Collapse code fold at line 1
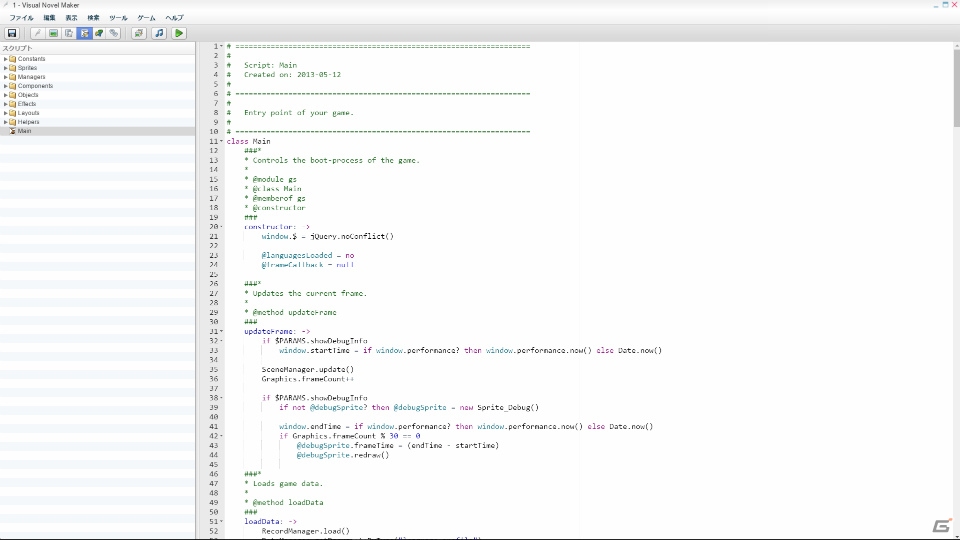The width and height of the screenshot is (960, 540). 222,47
